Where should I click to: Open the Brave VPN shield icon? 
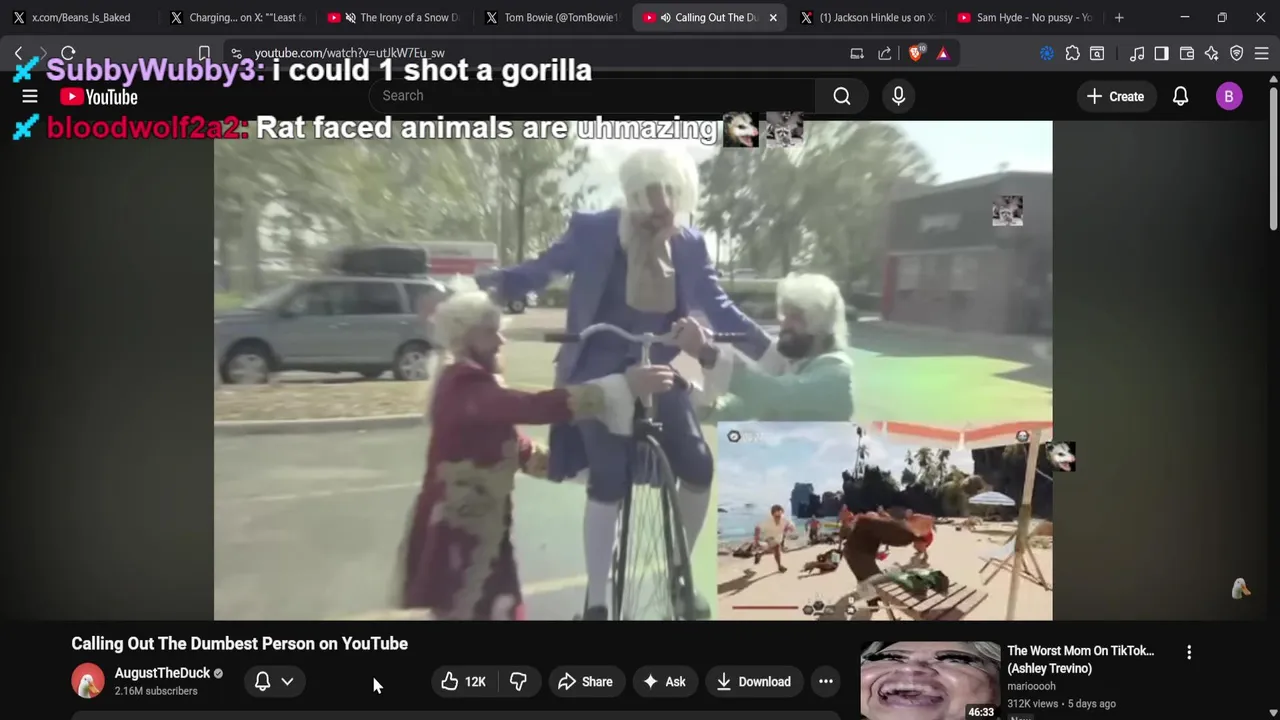pos(1237,53)
